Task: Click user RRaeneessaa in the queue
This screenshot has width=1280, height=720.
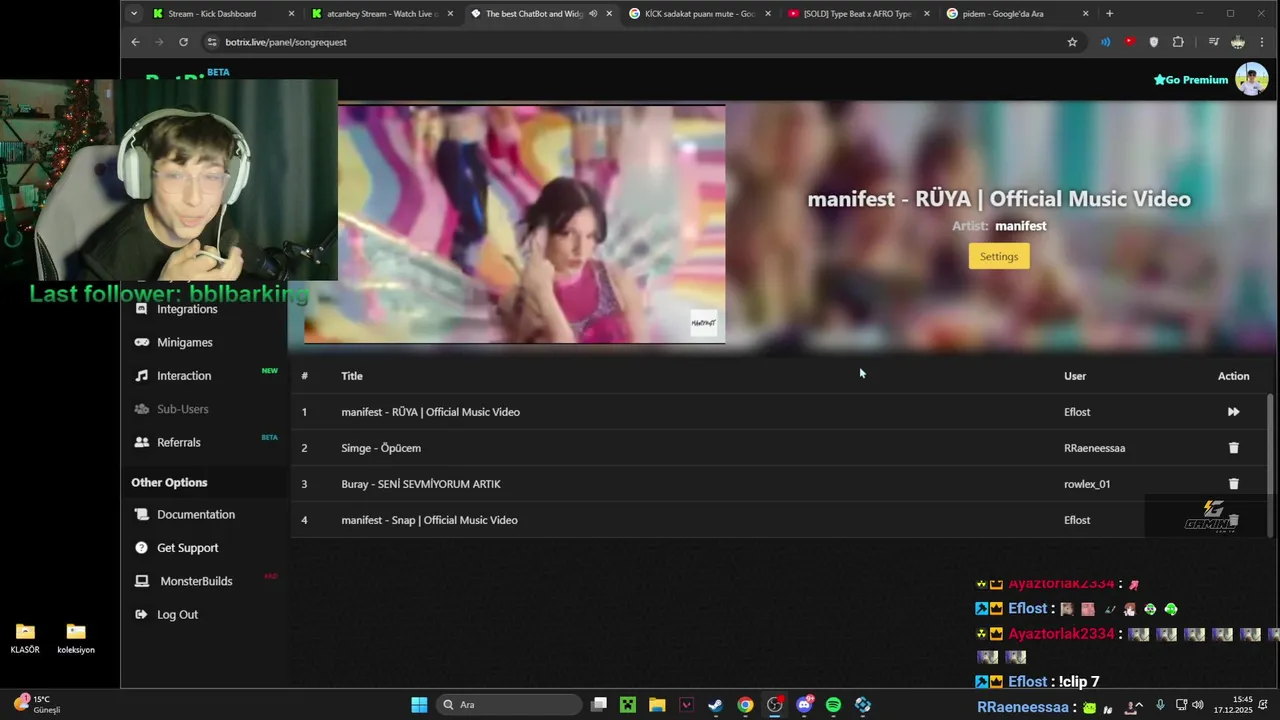Action: 1094,448
